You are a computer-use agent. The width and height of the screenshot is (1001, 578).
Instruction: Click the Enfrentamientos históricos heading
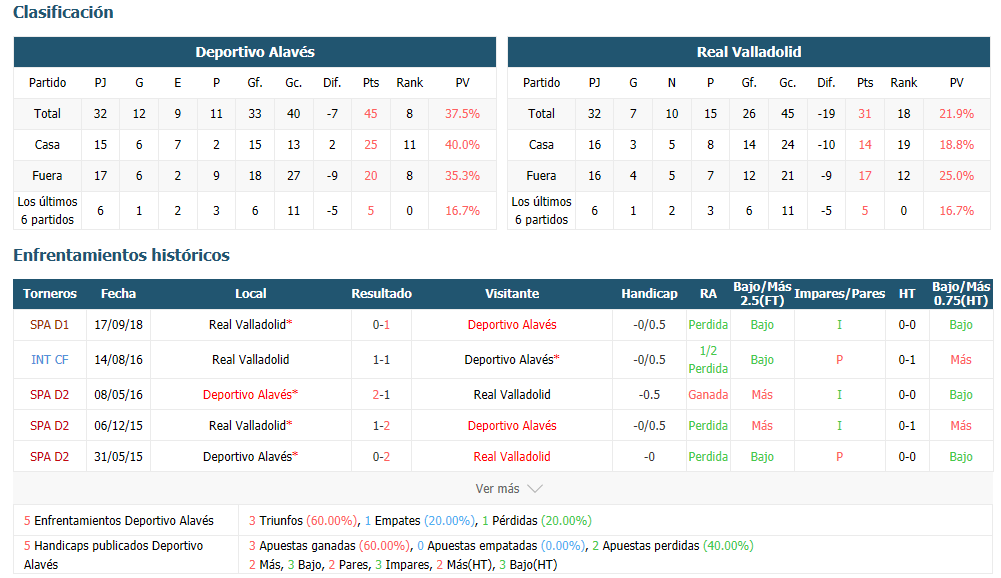click(x=121, y=255)
